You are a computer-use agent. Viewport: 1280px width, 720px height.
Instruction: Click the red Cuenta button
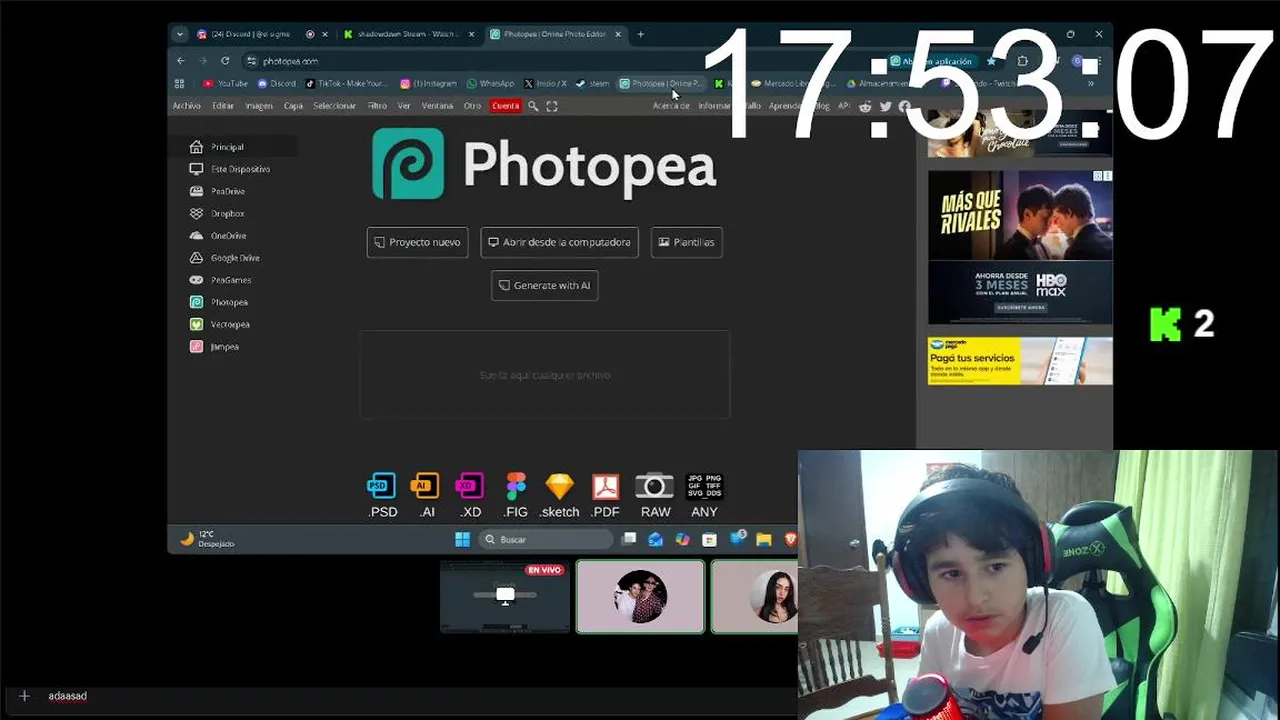pyautogui.click(x=506, y=106)
